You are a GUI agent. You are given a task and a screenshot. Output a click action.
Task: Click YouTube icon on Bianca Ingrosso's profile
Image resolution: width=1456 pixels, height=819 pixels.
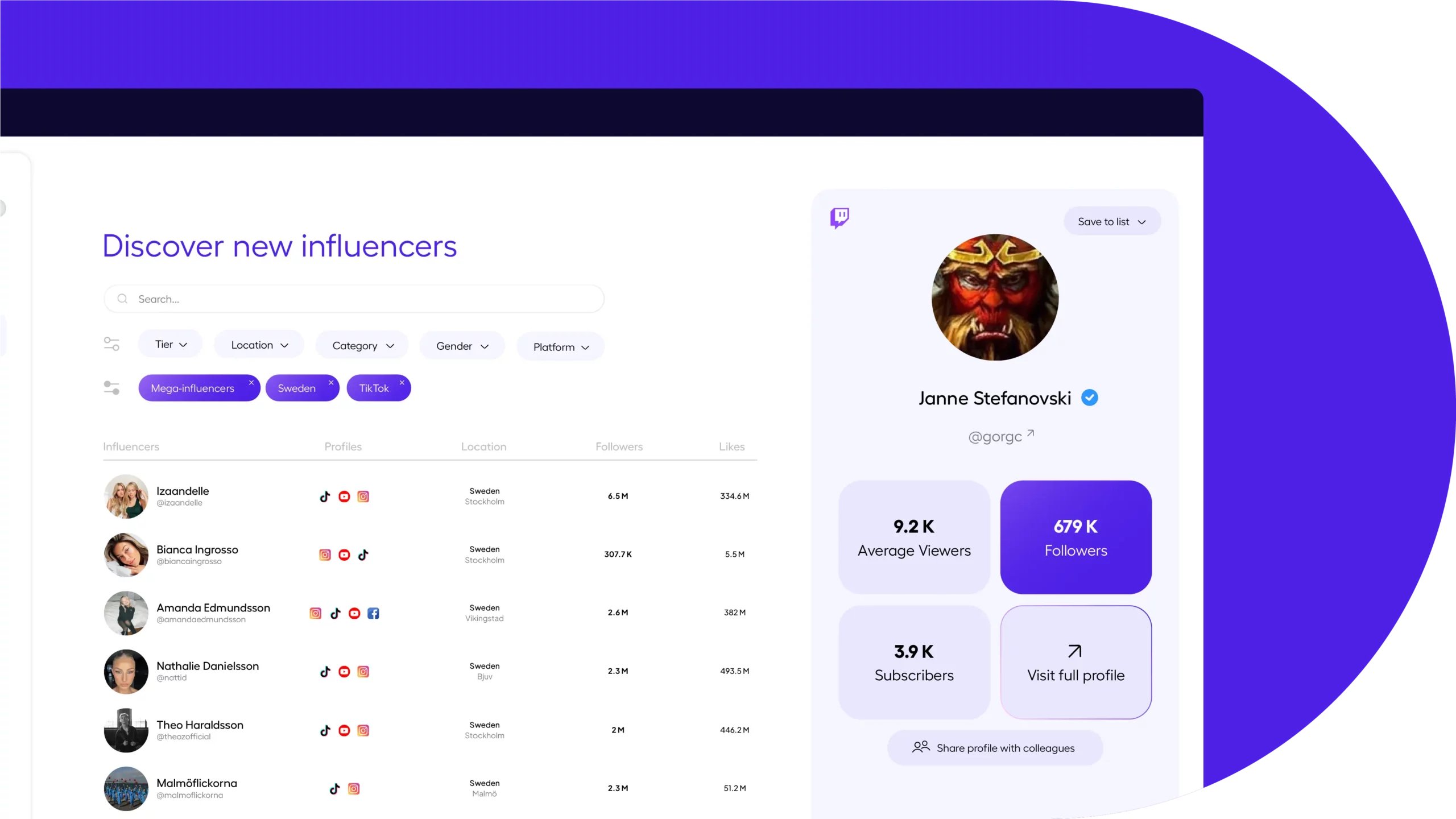tap(344, 554)
